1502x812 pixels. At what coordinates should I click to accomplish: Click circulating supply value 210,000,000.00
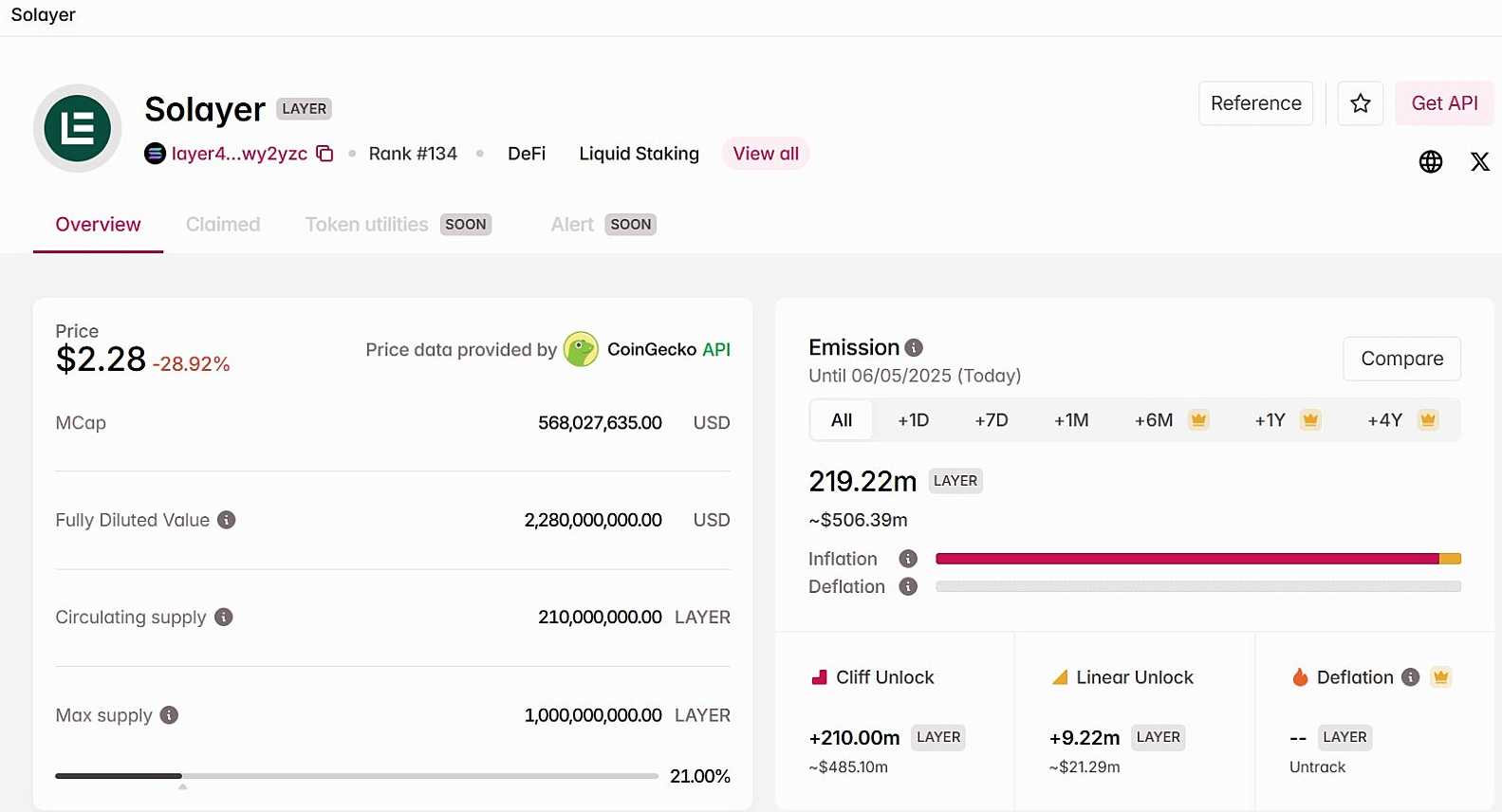(x=600, y=617)
